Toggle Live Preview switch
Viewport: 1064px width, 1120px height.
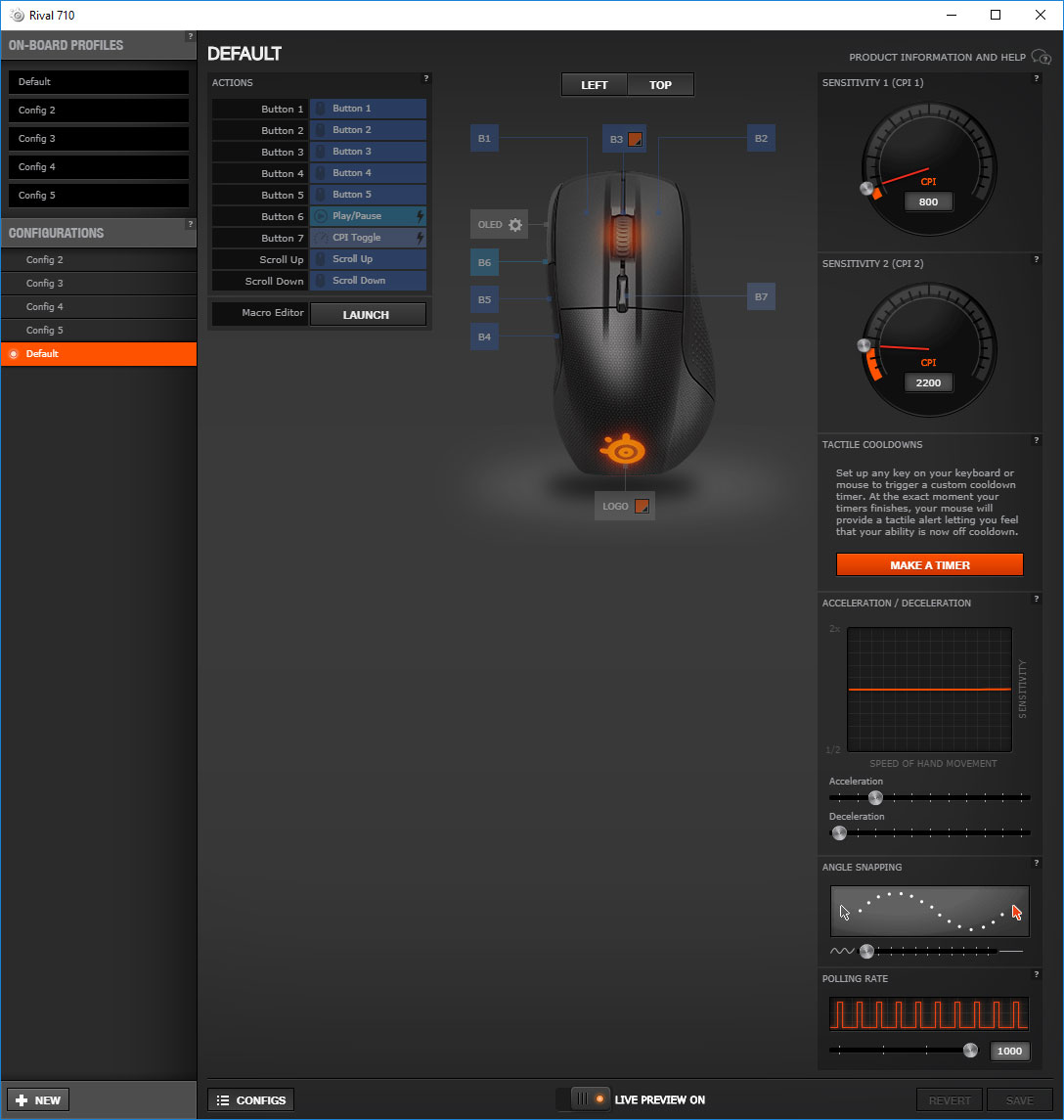591,1099
